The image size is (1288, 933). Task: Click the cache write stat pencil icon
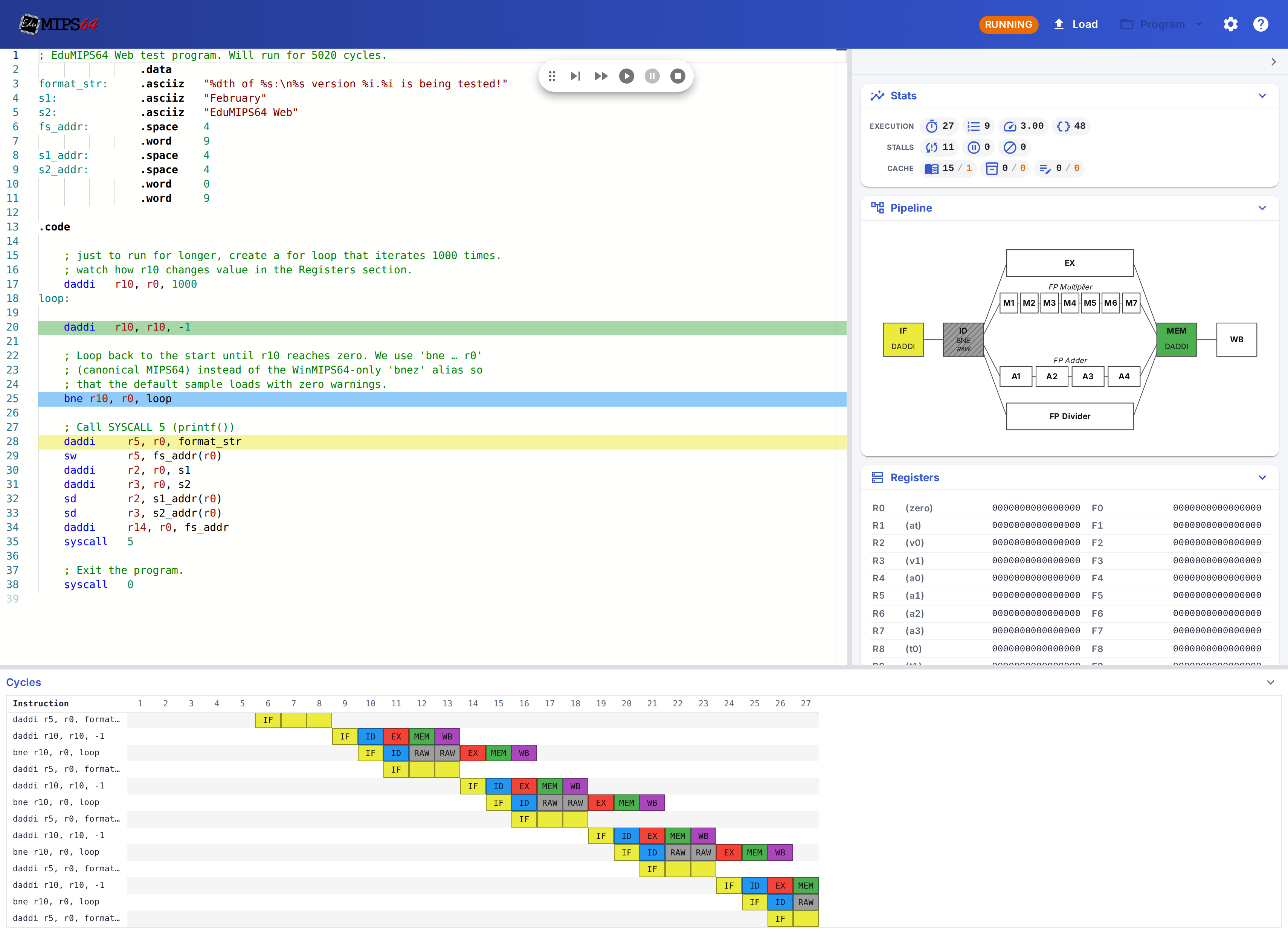tap(1044, 169)
